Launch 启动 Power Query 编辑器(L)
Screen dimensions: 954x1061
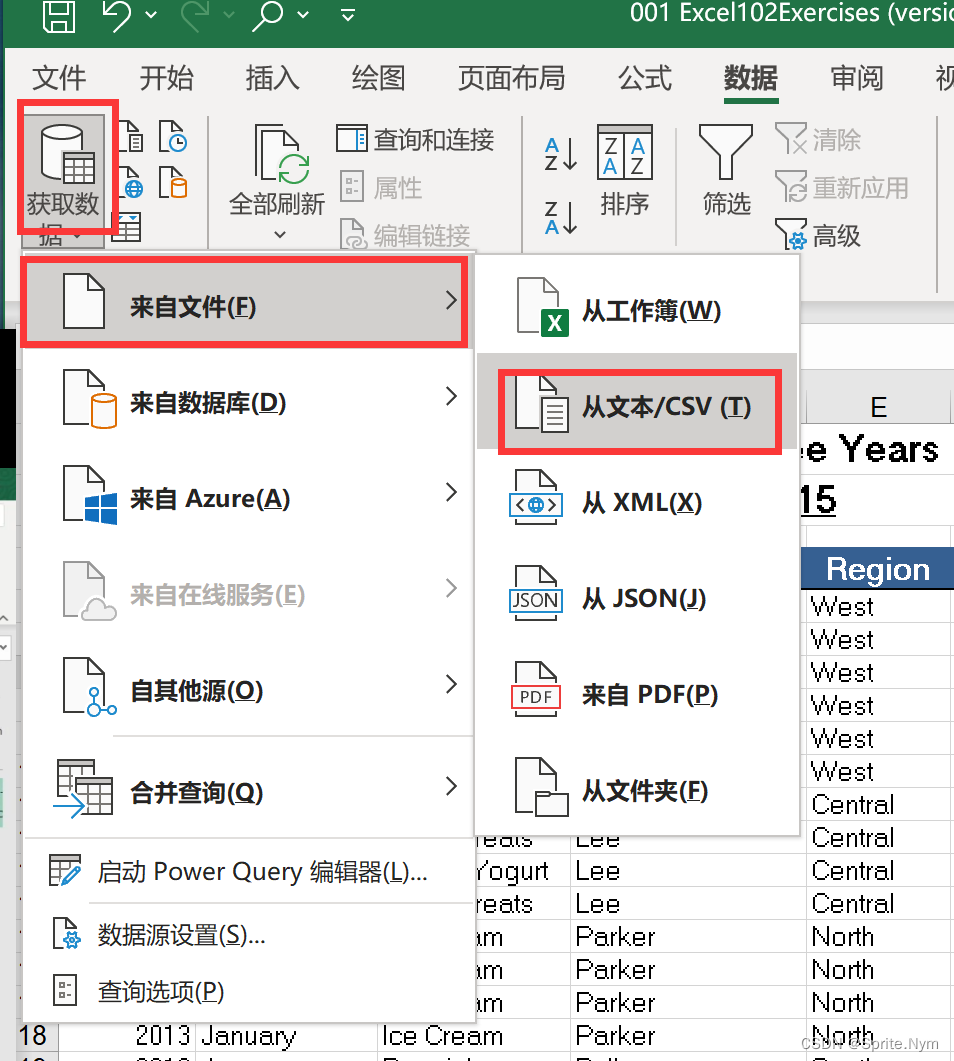[x=248, y=872]
